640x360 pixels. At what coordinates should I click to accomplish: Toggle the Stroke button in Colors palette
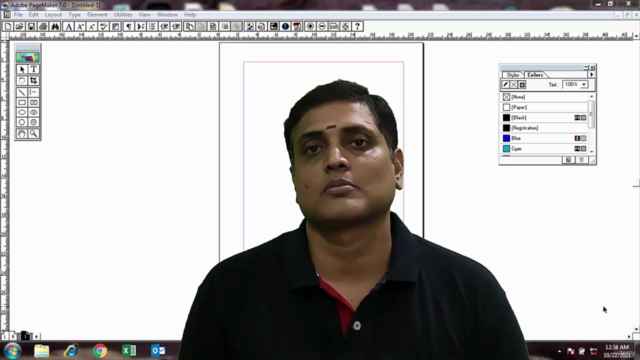[505, 84]
